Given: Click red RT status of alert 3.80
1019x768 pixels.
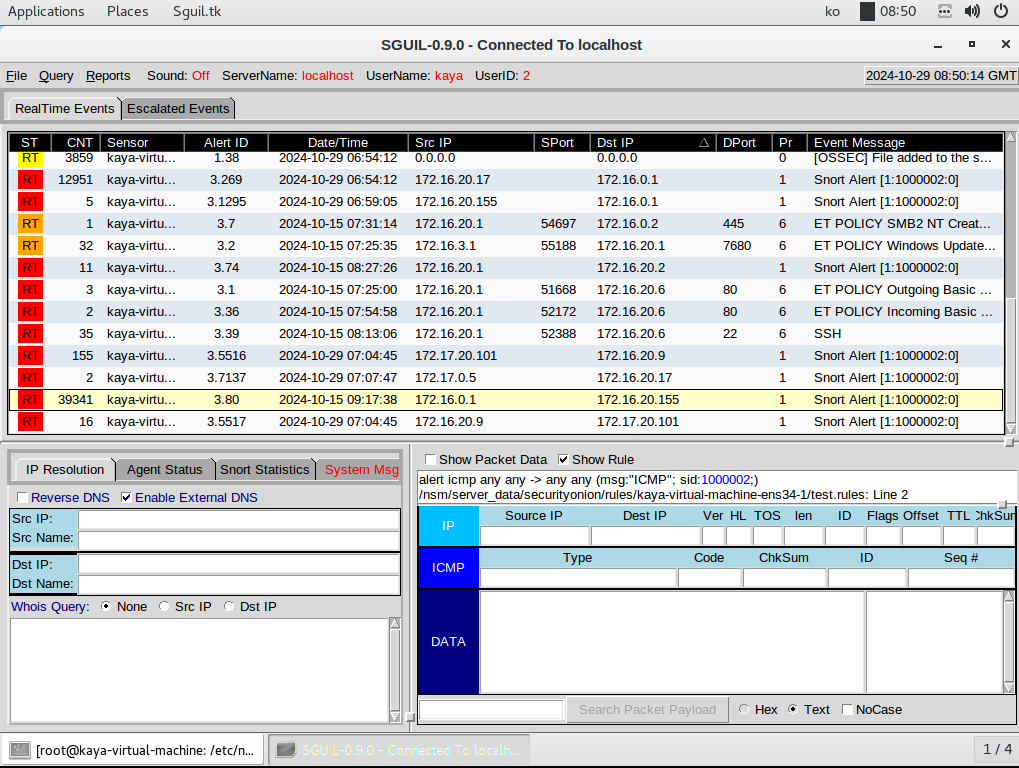Looking at the screenshot, I should click(30, 400).
